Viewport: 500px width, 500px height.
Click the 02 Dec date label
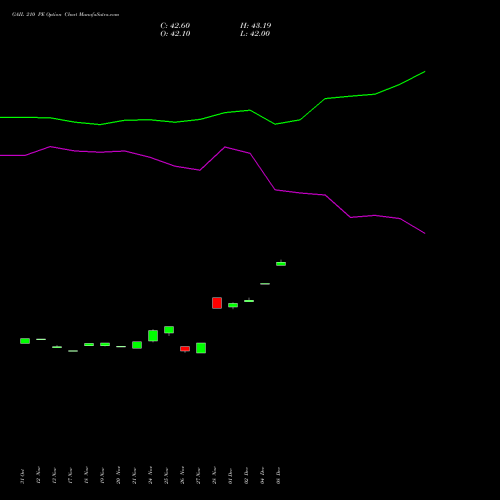point(246,476)
